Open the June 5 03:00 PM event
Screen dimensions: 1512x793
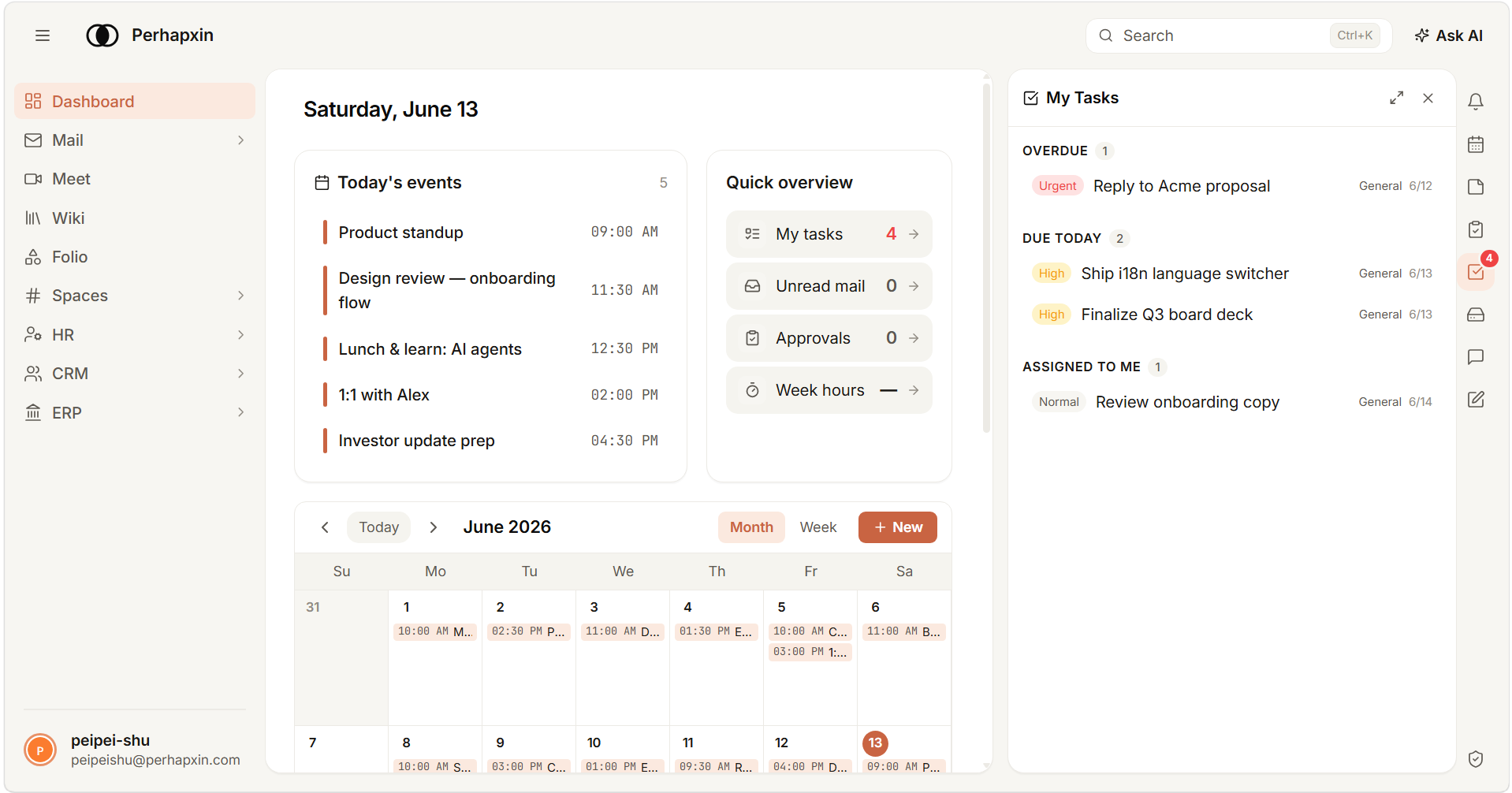pyautogui.click(x=810, y=652)
